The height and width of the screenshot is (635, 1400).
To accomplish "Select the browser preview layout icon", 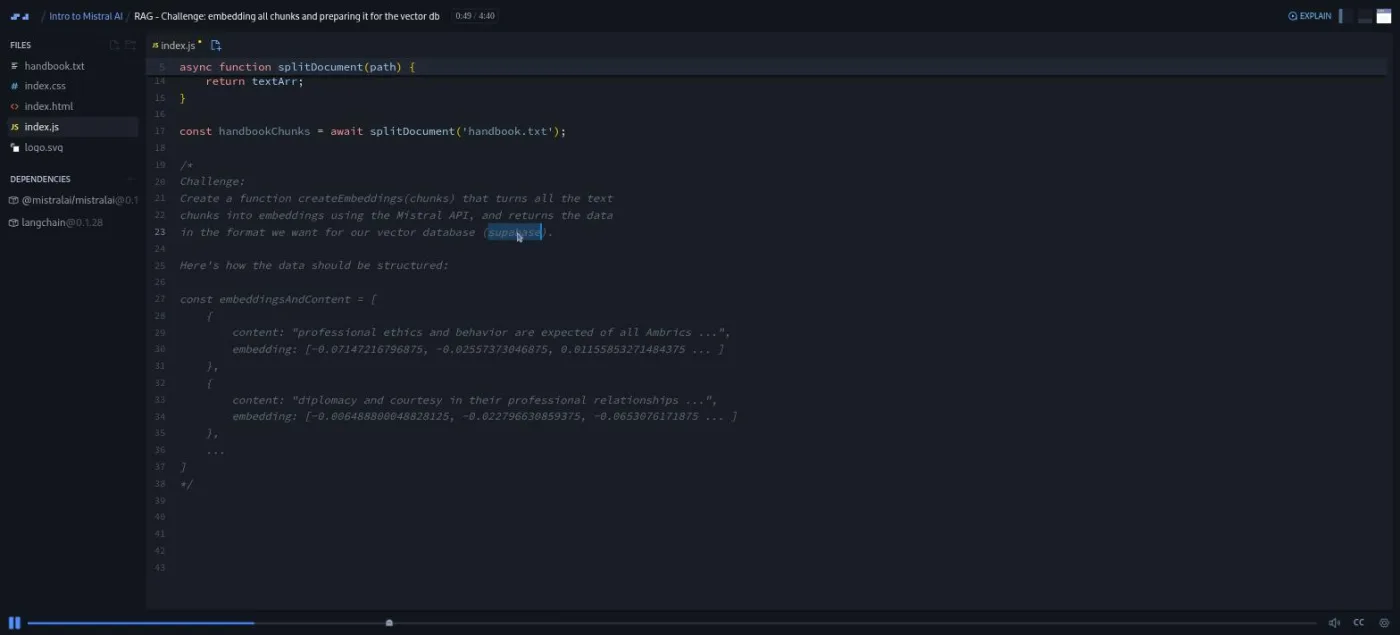I will 1384,16.
